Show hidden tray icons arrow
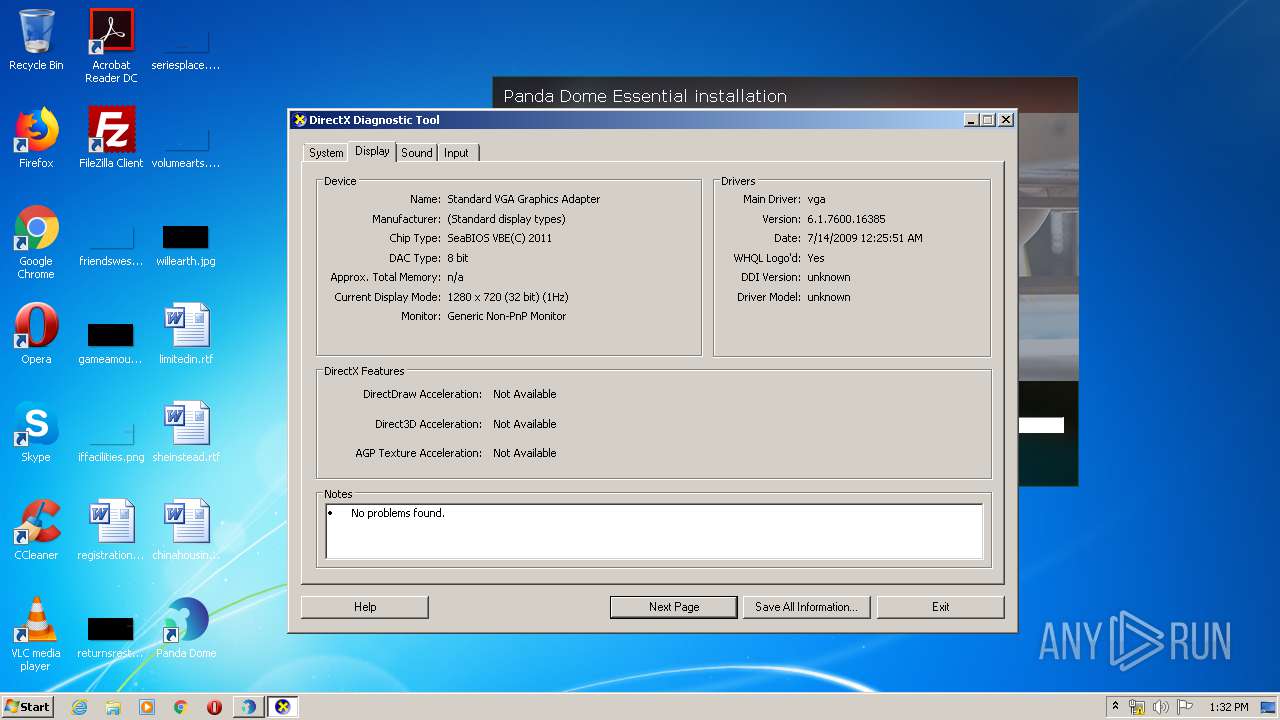 click(x=1115, y=707)
